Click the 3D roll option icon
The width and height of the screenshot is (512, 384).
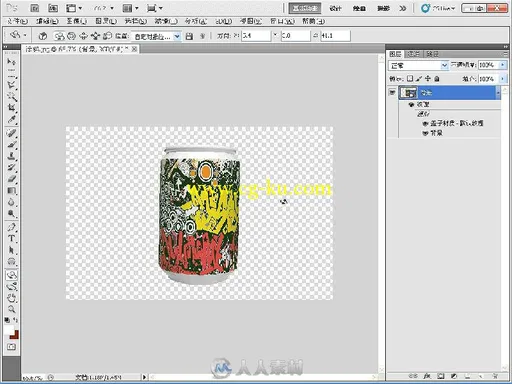coord(71,36)
